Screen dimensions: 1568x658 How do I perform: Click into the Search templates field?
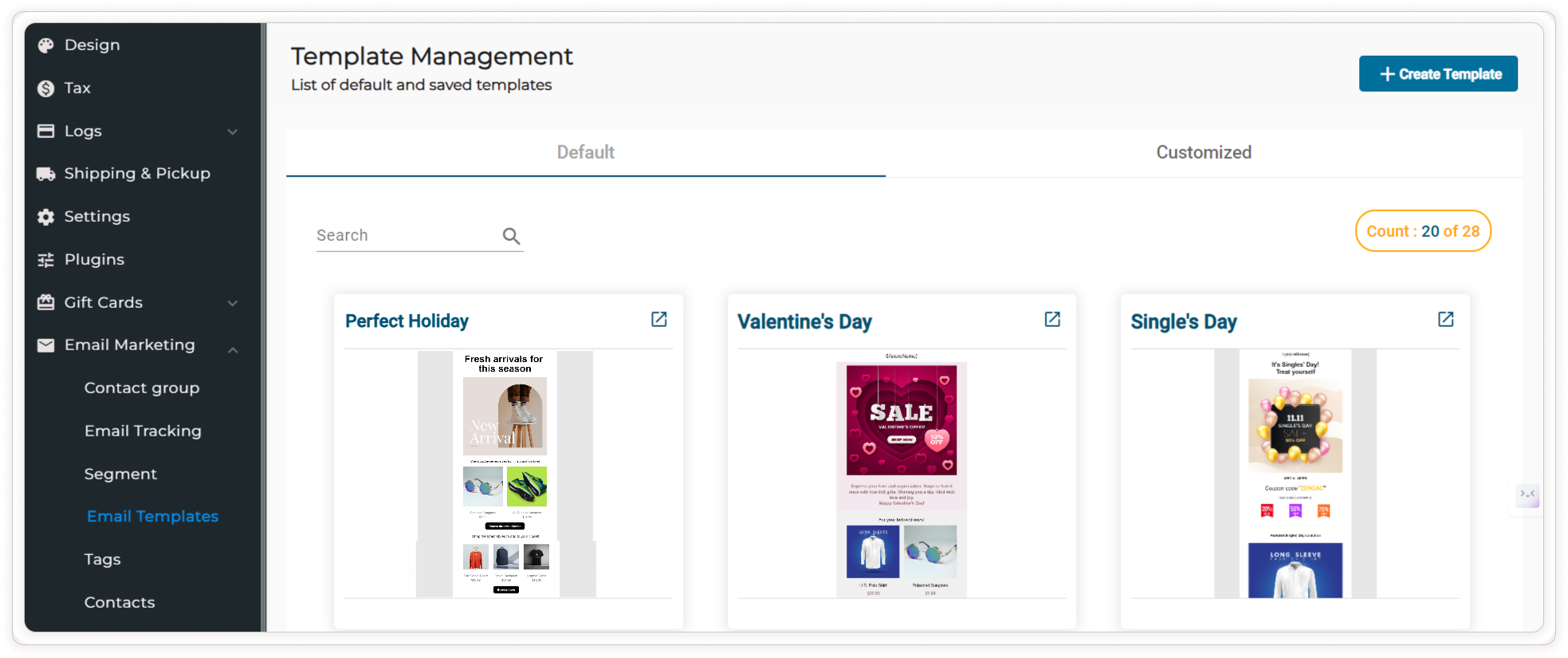pyautogui.click(x=405, y=235)
